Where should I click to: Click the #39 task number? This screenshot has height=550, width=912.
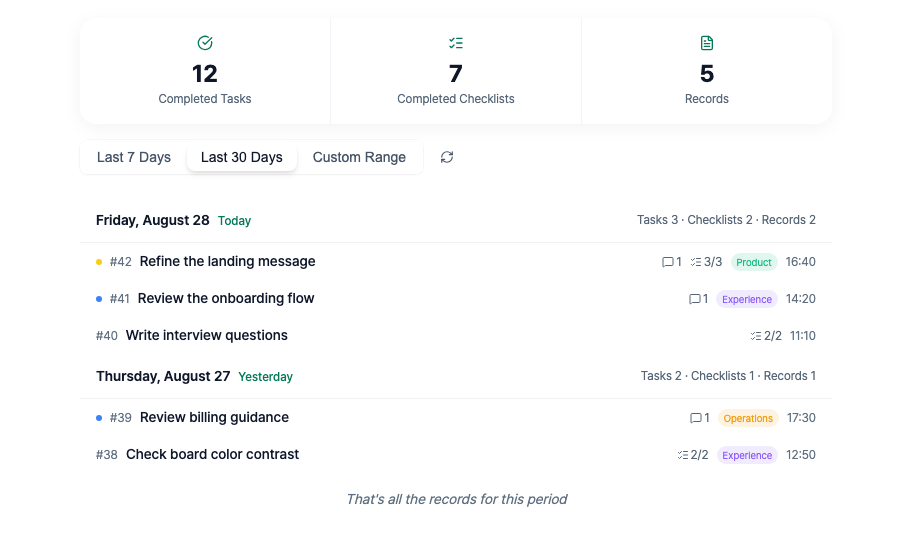[x=120, y=418]
